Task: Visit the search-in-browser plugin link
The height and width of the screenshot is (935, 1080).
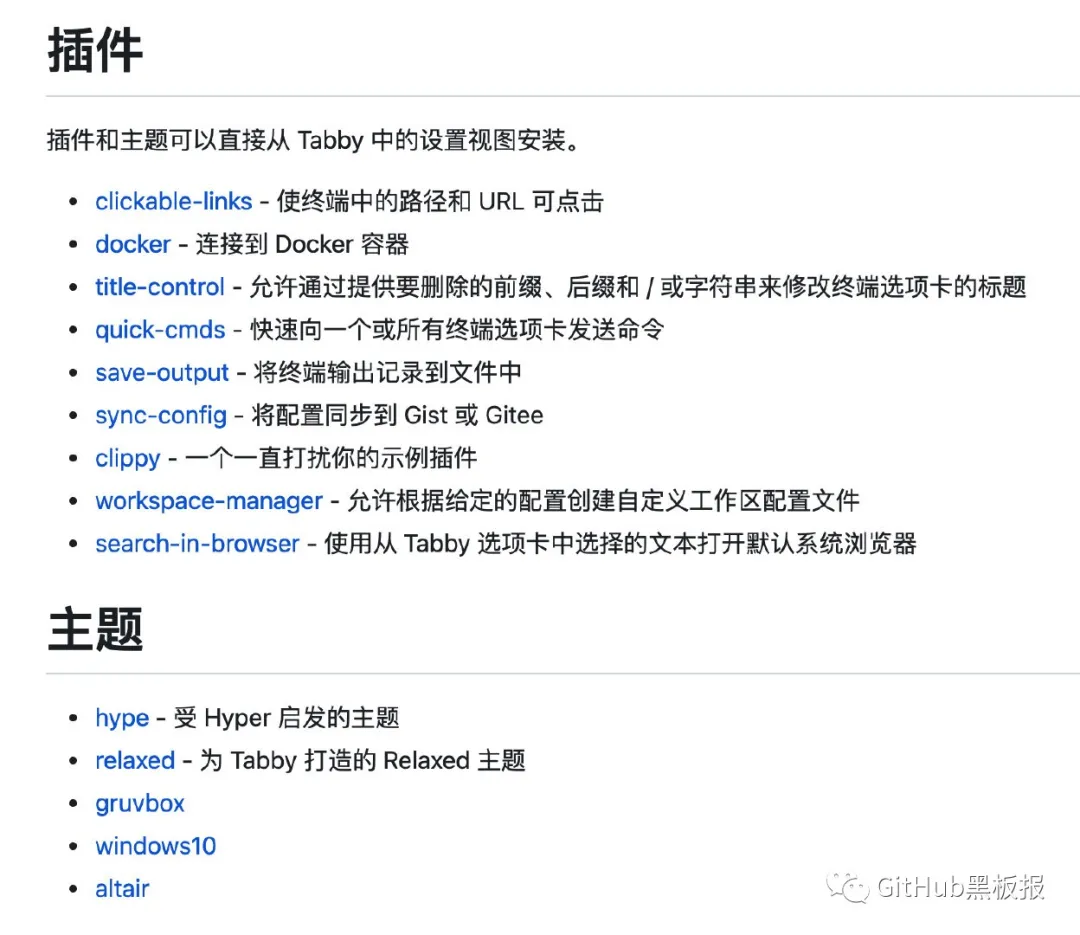Action: click(x=197, y=544)
